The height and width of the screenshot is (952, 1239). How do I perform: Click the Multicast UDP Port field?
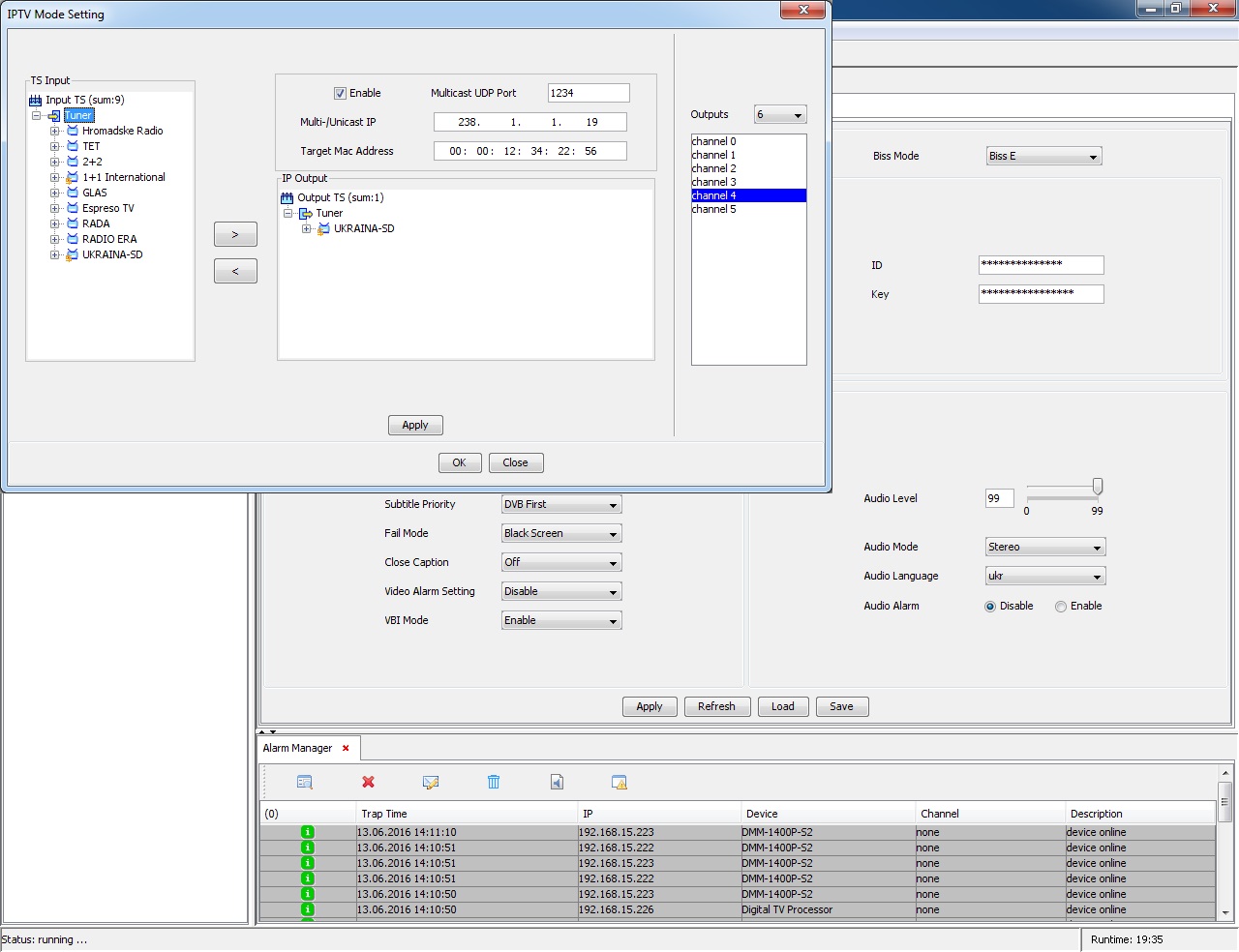point(588,93)
